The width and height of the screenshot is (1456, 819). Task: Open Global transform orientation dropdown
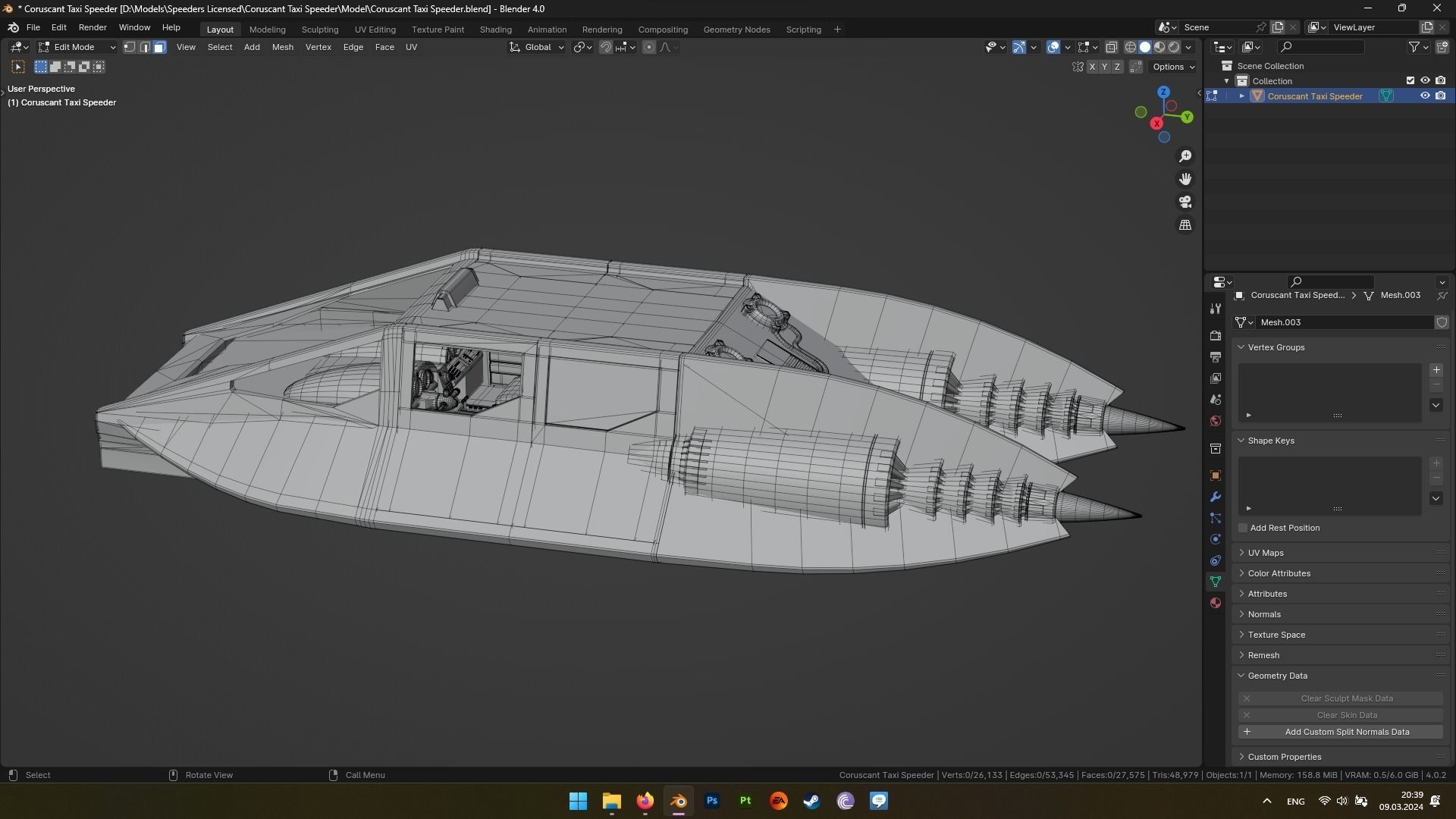[x=537, y=47]
